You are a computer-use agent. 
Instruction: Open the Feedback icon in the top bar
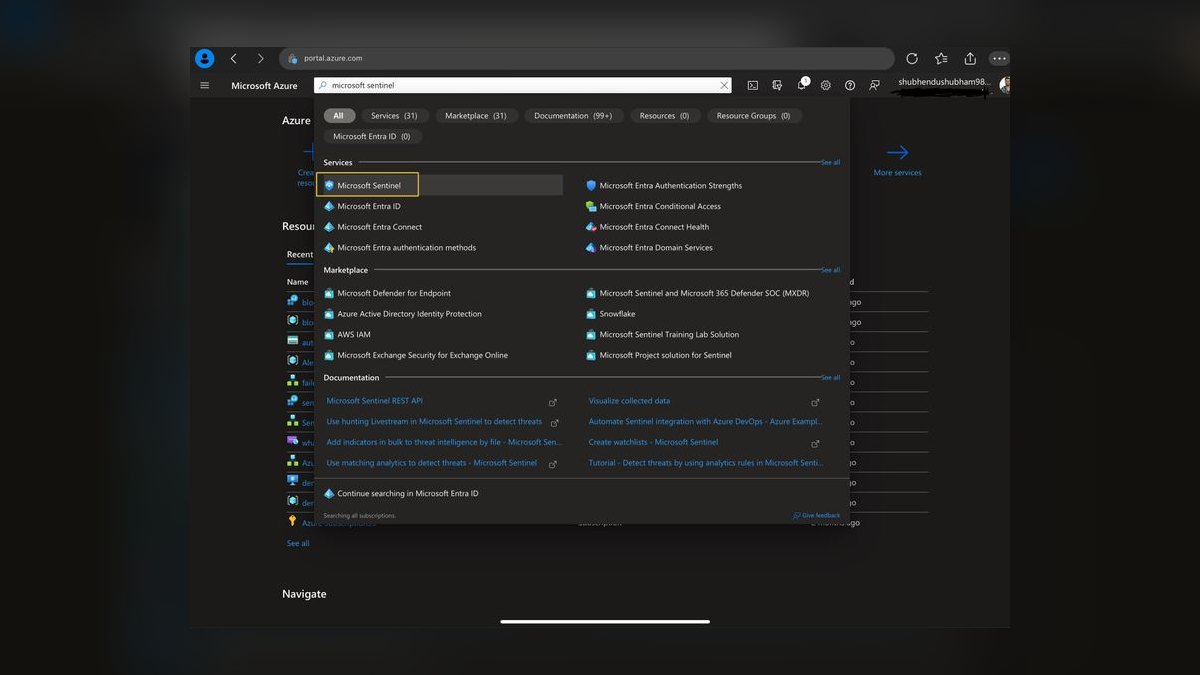(875, 86)
